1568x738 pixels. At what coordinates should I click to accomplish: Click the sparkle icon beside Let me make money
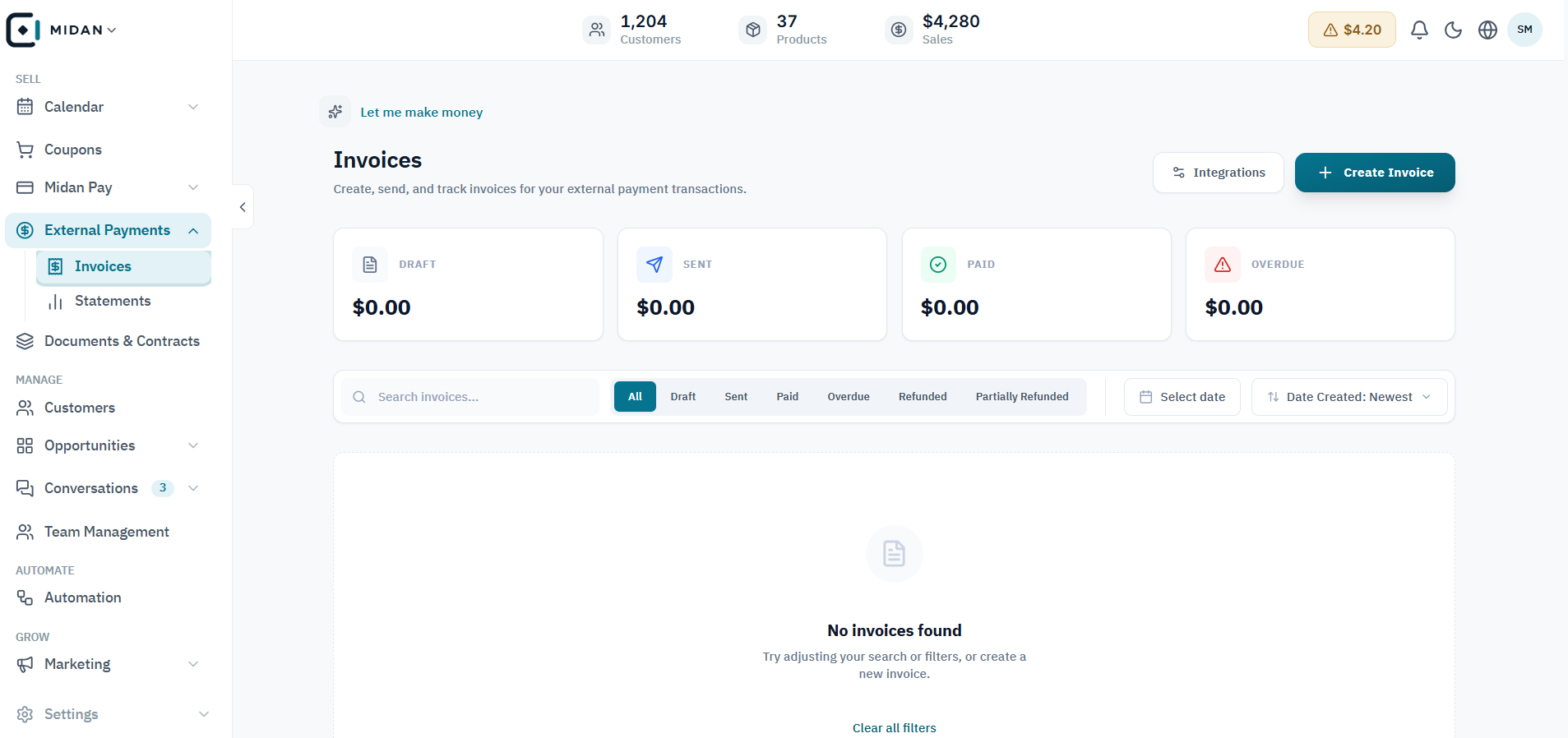(x=335, y=112)
